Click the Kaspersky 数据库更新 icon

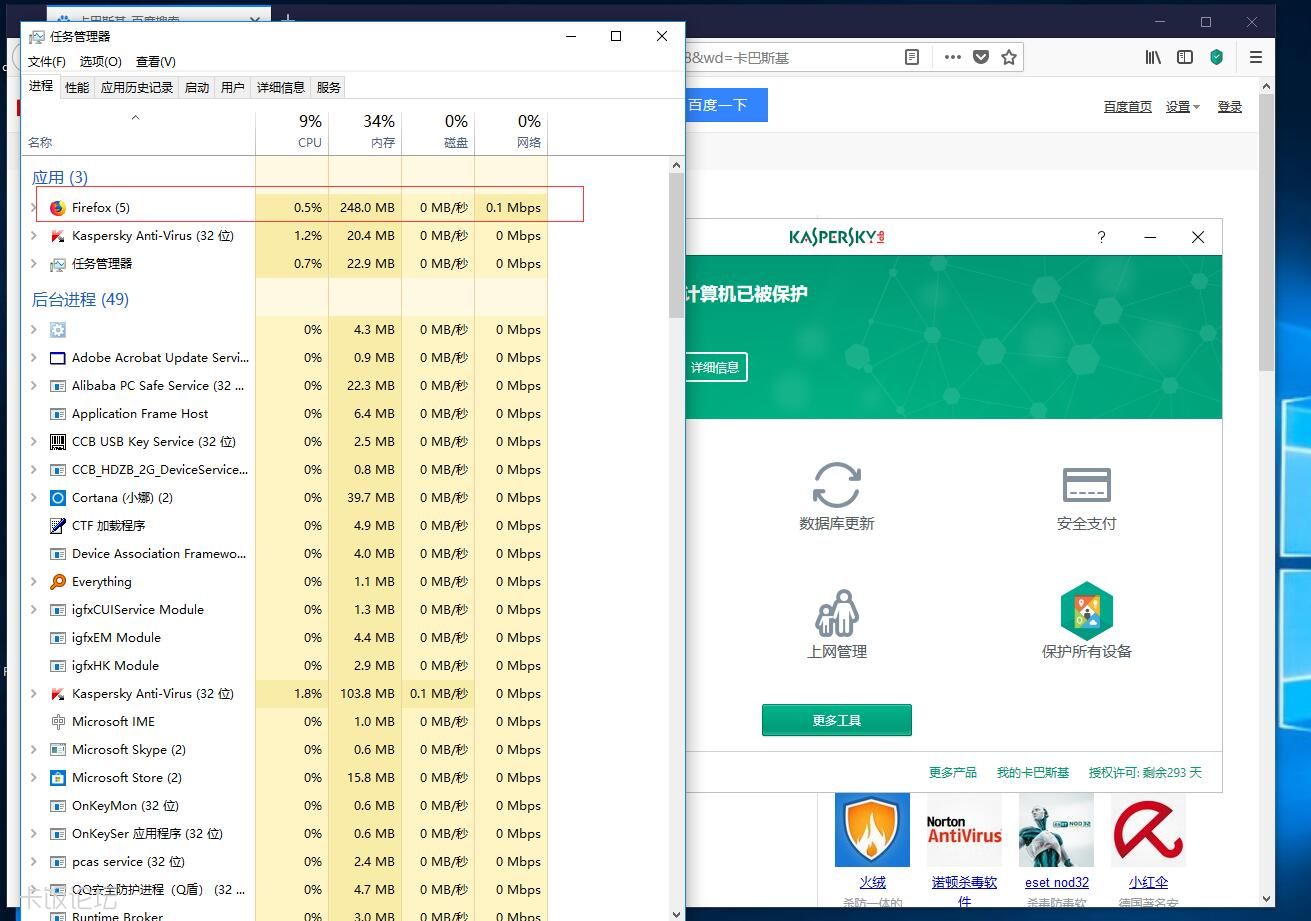coord(837,485)
